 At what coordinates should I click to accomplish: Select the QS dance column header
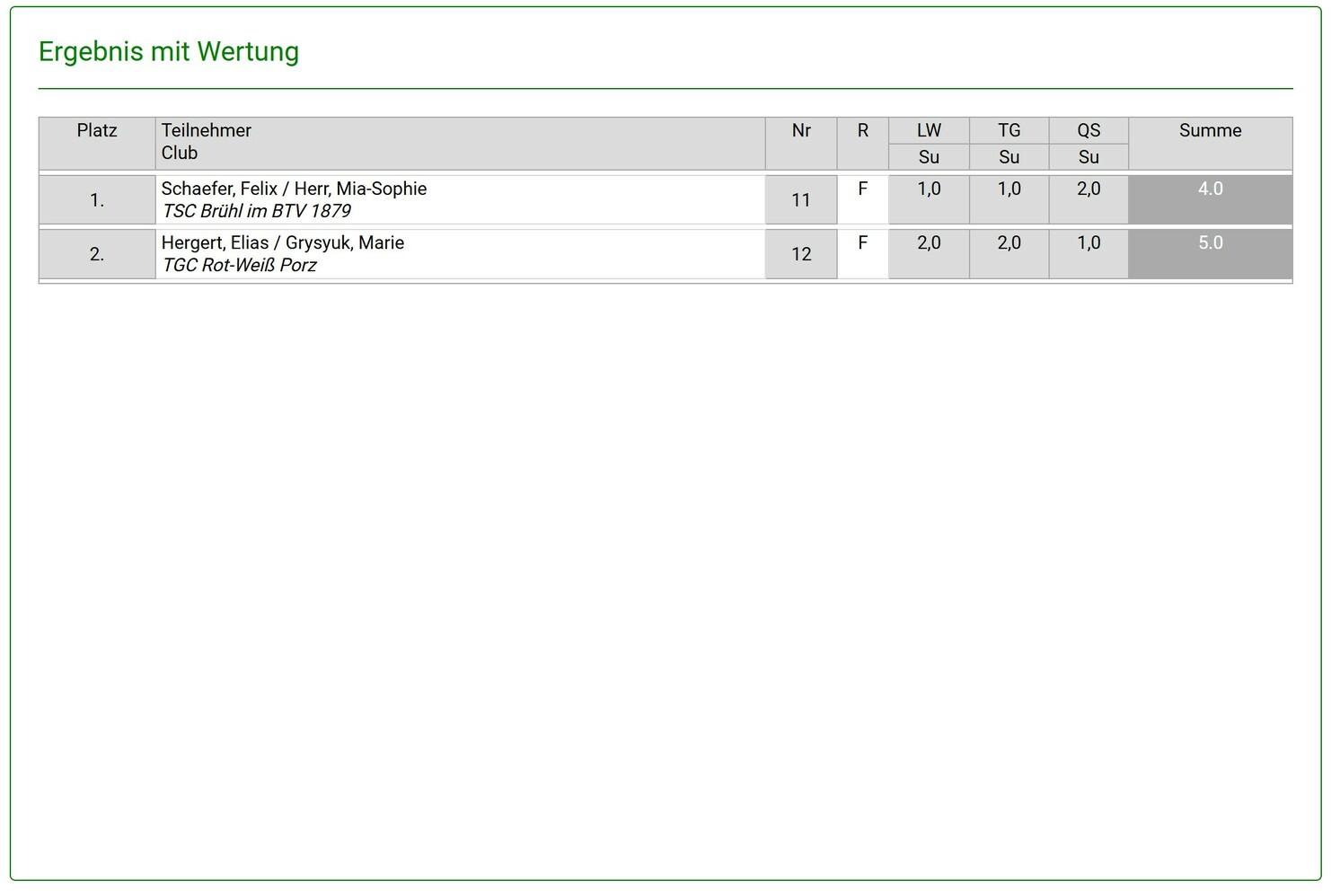click(x=1089, y=131)
